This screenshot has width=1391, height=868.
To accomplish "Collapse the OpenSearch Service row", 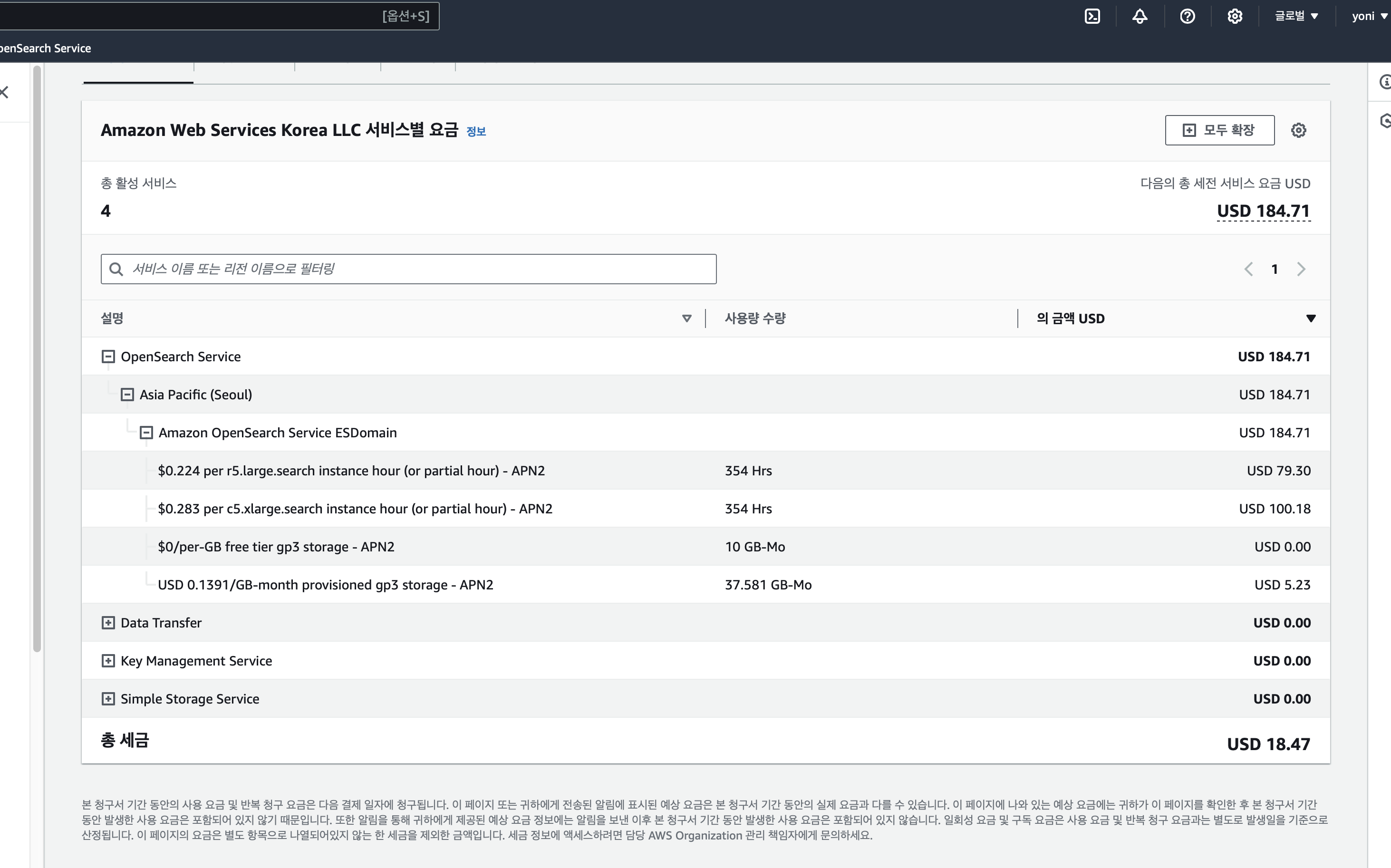I will point(108,357).
